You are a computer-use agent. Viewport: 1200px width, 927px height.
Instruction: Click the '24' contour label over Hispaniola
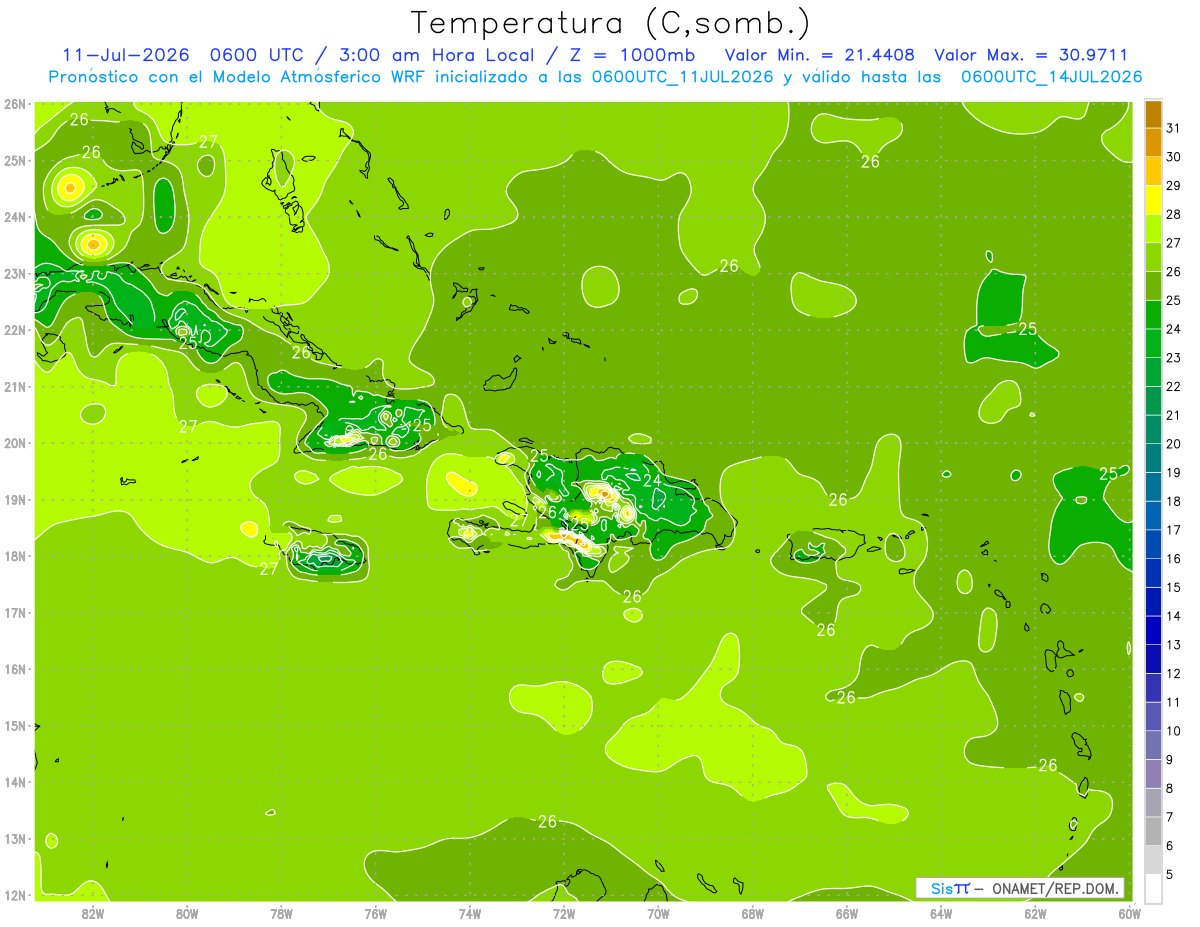pos(652,481)
